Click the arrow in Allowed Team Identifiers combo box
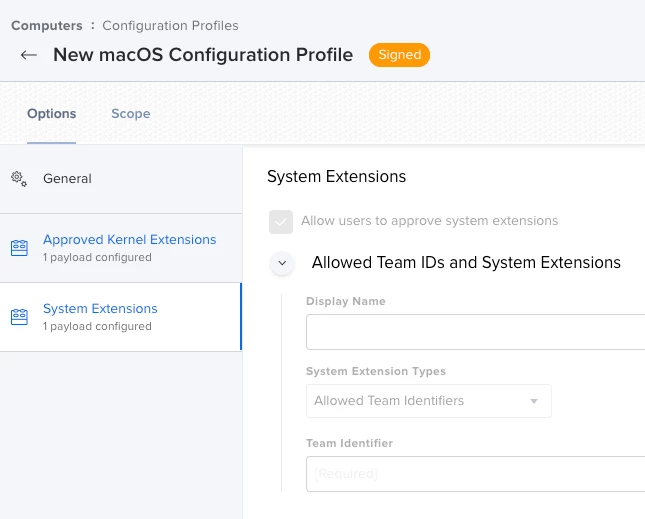 click(534, 401)
